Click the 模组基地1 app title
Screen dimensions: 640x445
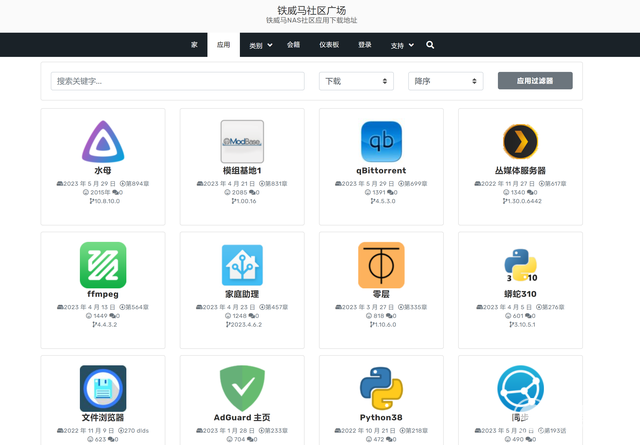point(242,171)
